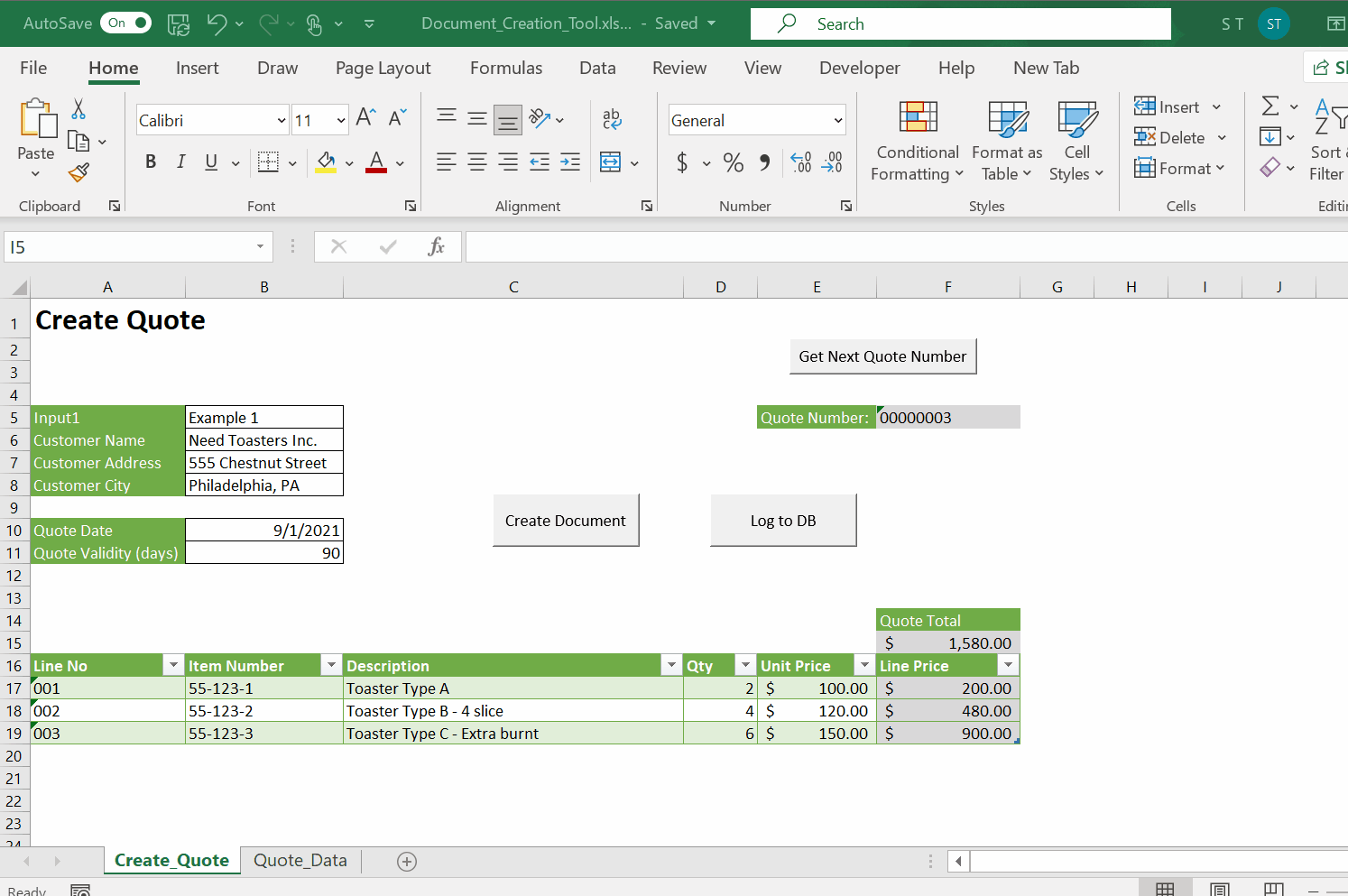Open the filter dropdown on Description column

click(671, 665)
